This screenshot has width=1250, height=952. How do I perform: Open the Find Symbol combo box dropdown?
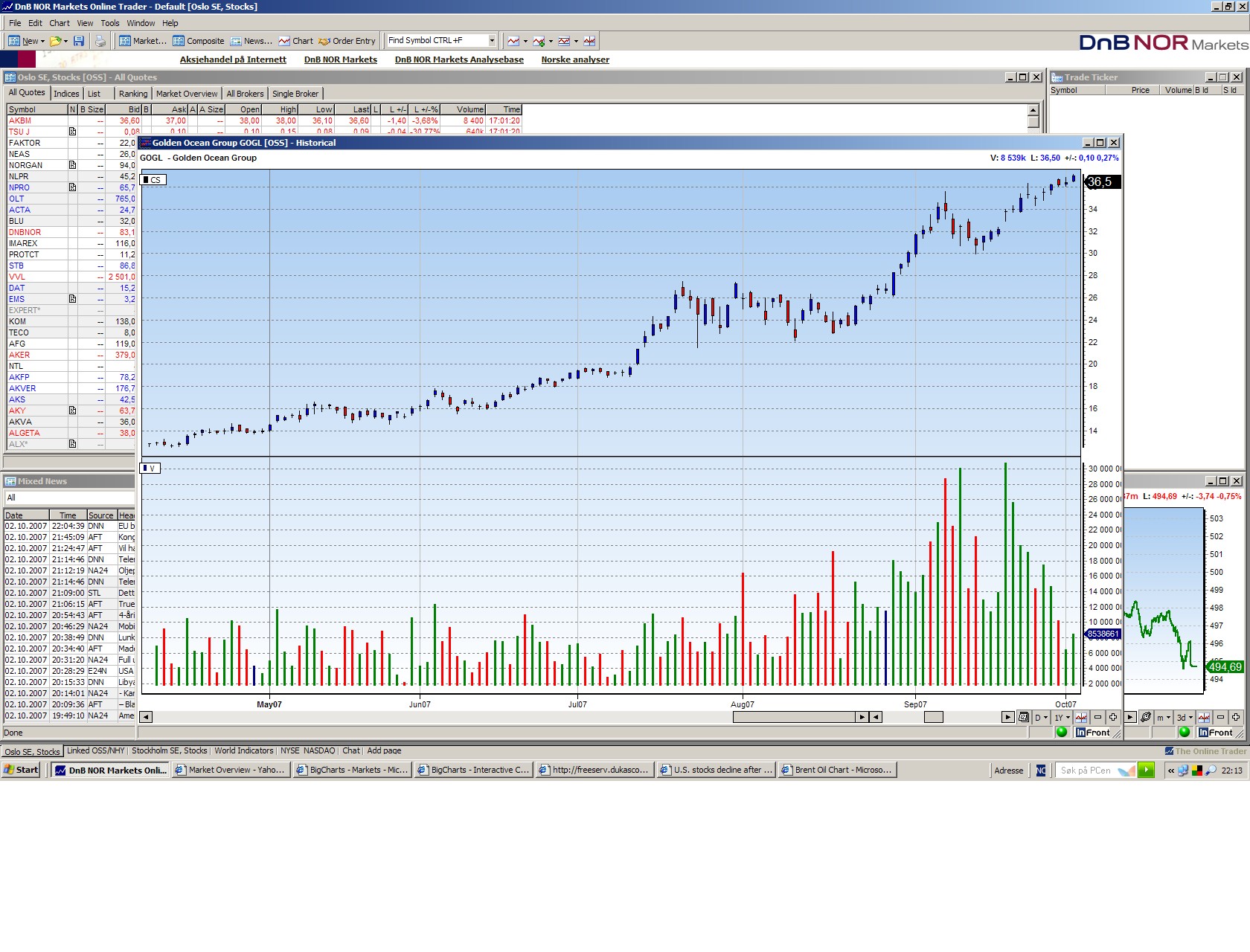(x=492, y=41)
